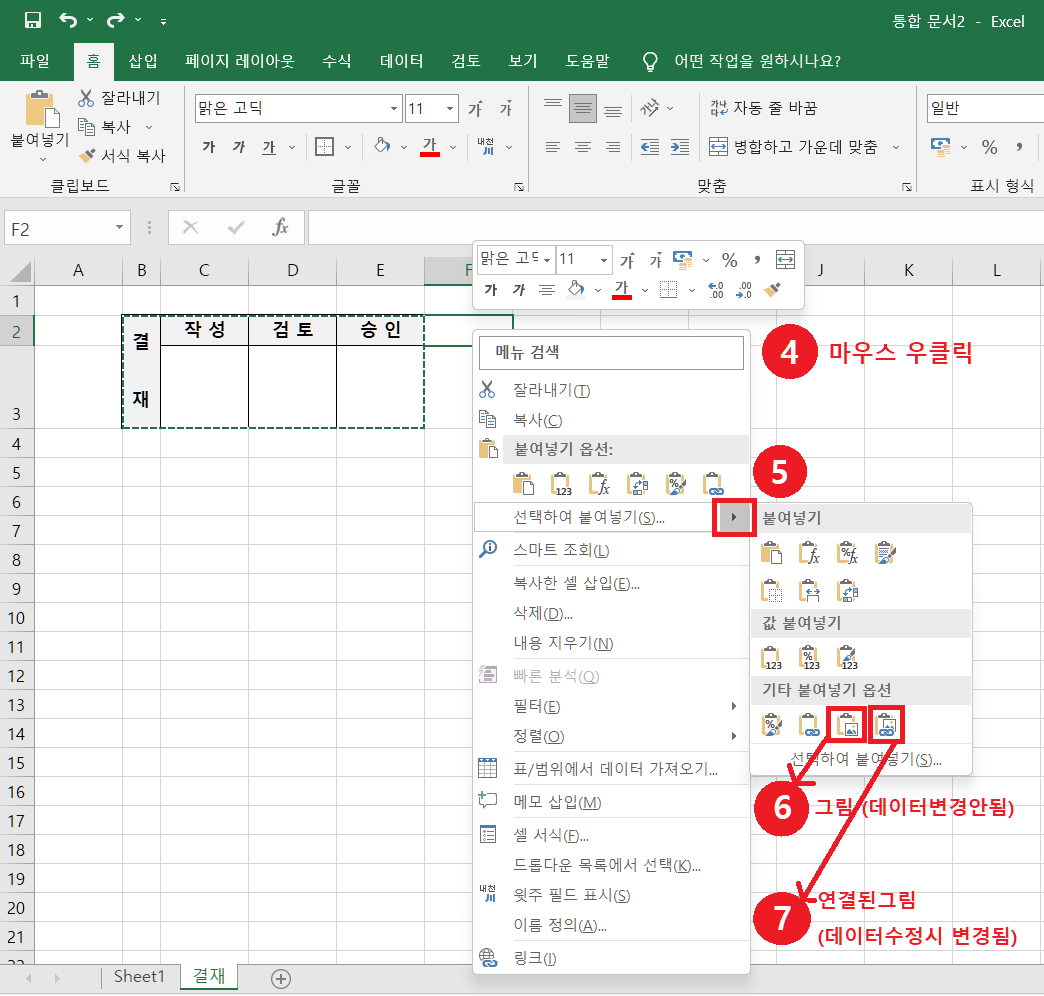This screenshot has width=1044, height=996.
Task: Click ribbon red font color button
Action: tap(429, 146)
